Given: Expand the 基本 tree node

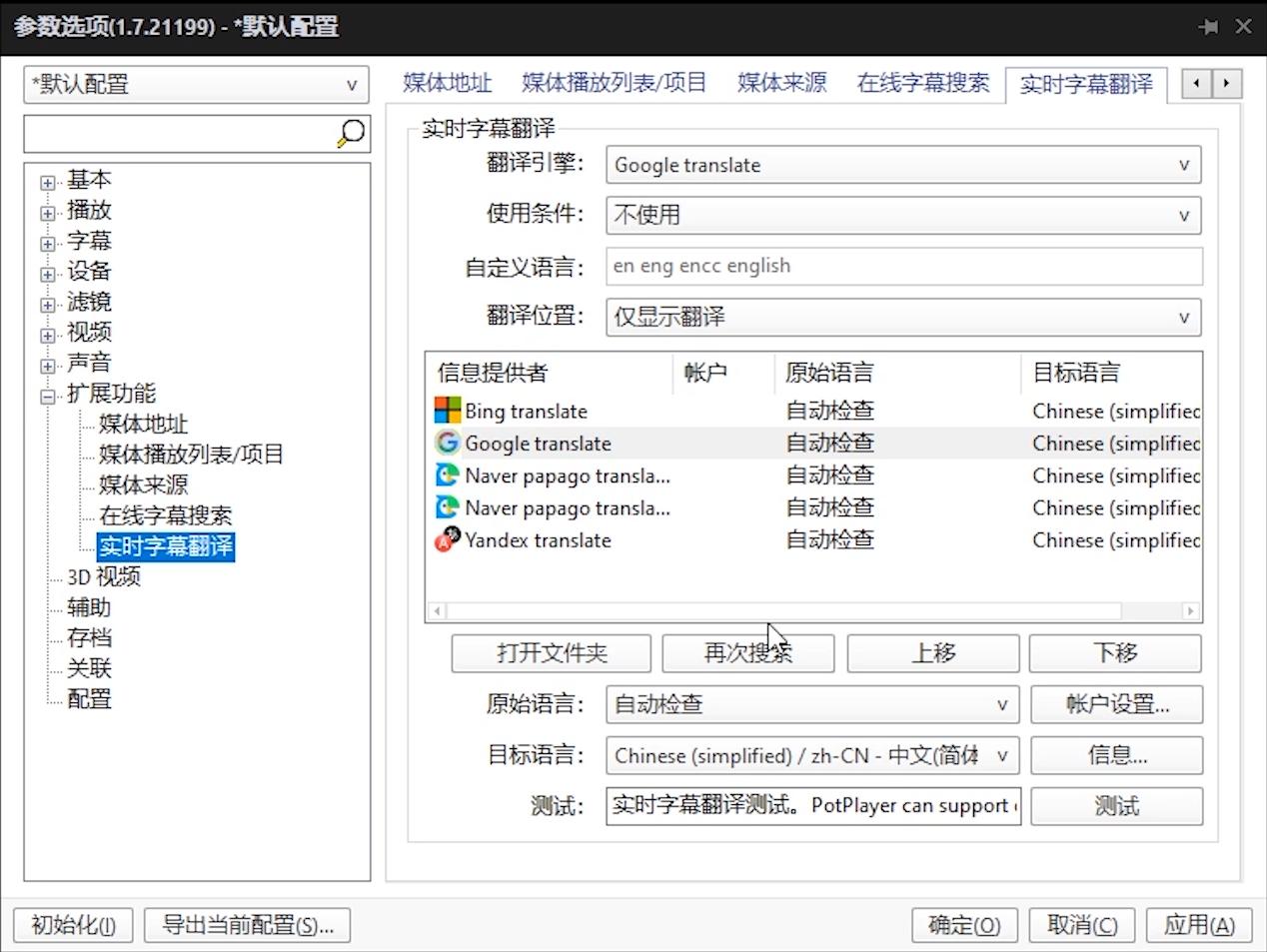Looking at the screenshot, I should (x=47, y=181).
